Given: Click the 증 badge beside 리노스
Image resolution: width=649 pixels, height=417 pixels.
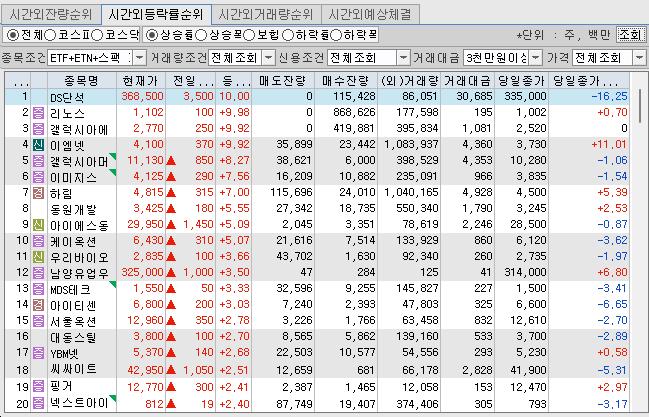Looking at the screenshot, I should click(x=38, y=113).
